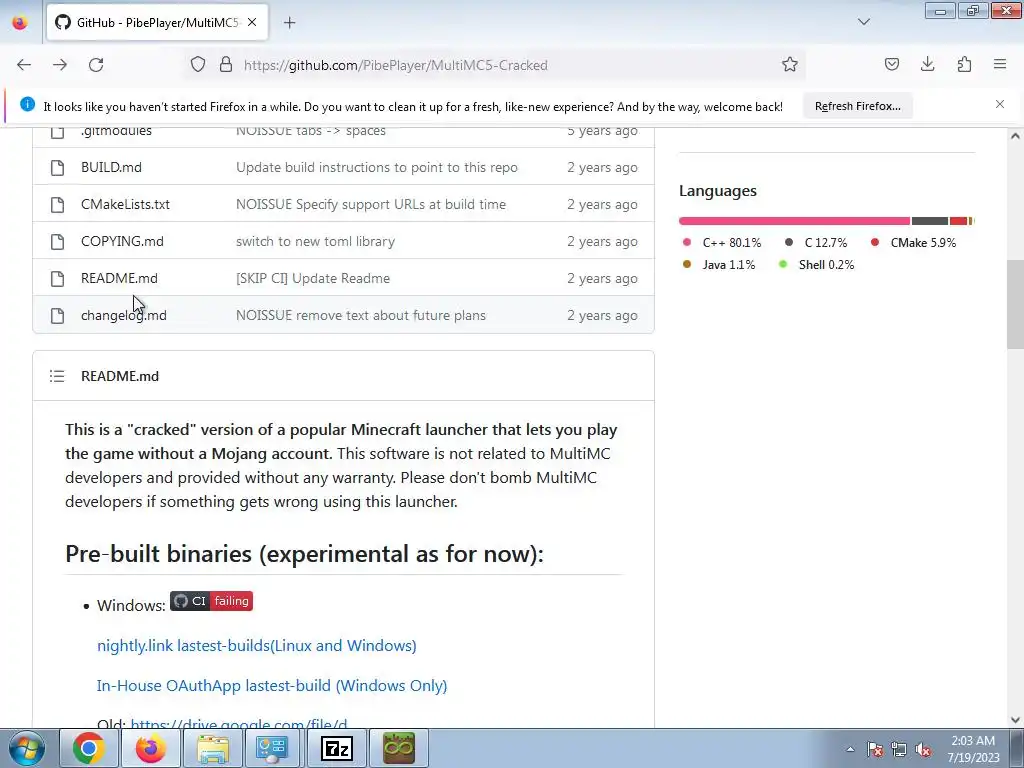The width and height of the screenshot is (1024, 768).
Task: Open the README.md file in file list
Action: click(119, 278)
